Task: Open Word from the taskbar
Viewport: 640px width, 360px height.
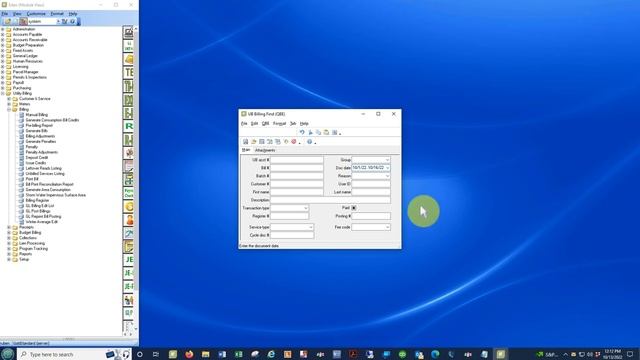Action: [222, 354]
